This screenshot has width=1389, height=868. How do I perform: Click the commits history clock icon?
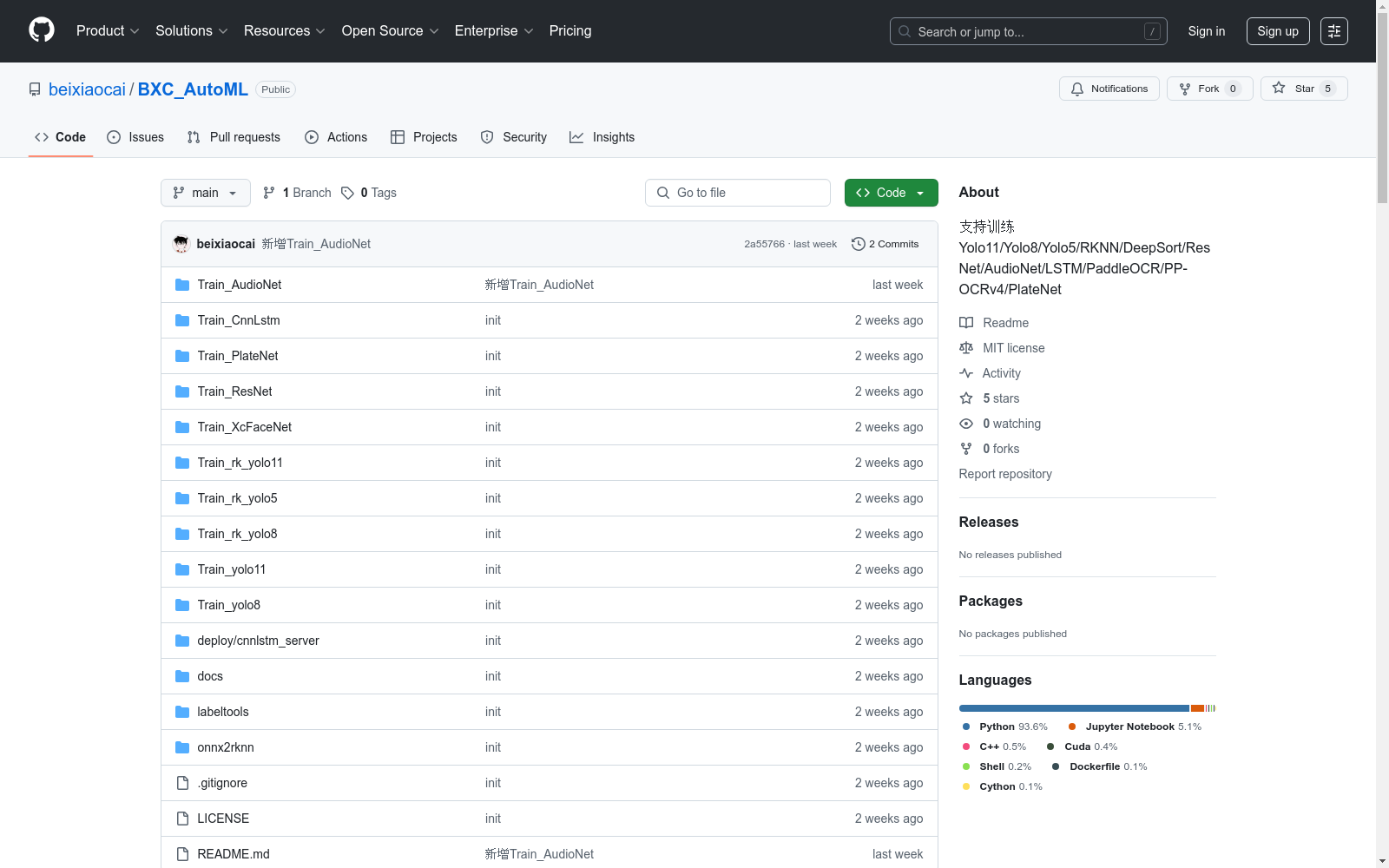point(859,244)
